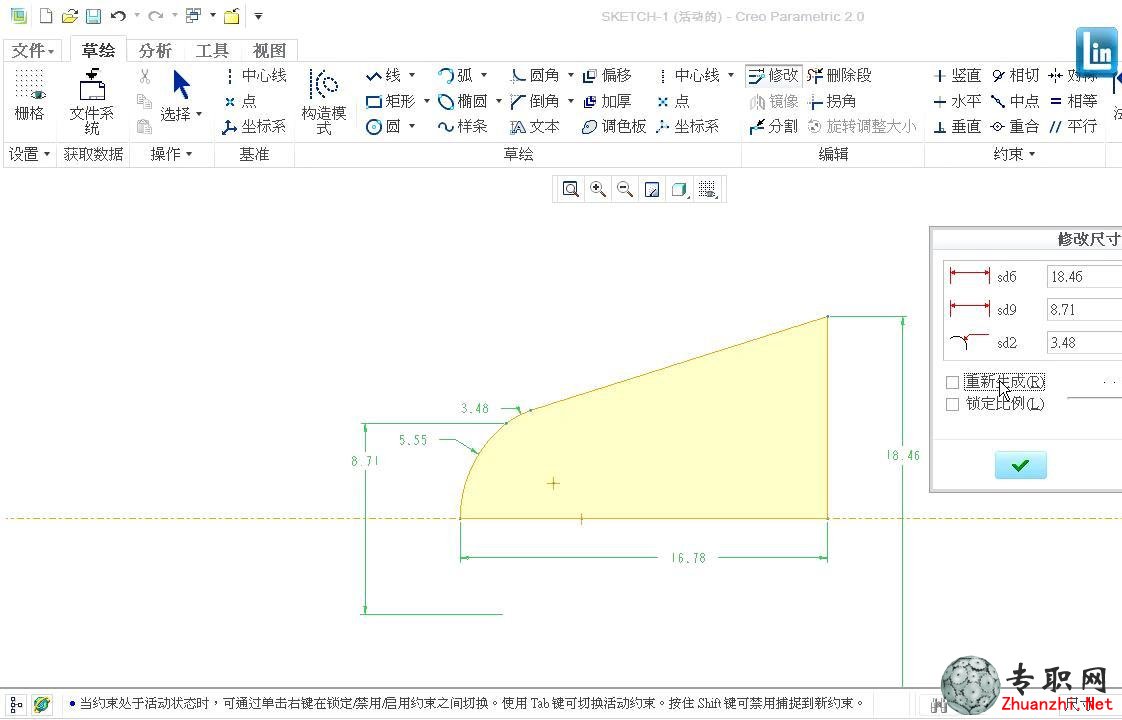Select the 椭圆 ellipse tool
Viewport: 1122px width, 720px height.
pyautogui.click(x=463, y=101)
